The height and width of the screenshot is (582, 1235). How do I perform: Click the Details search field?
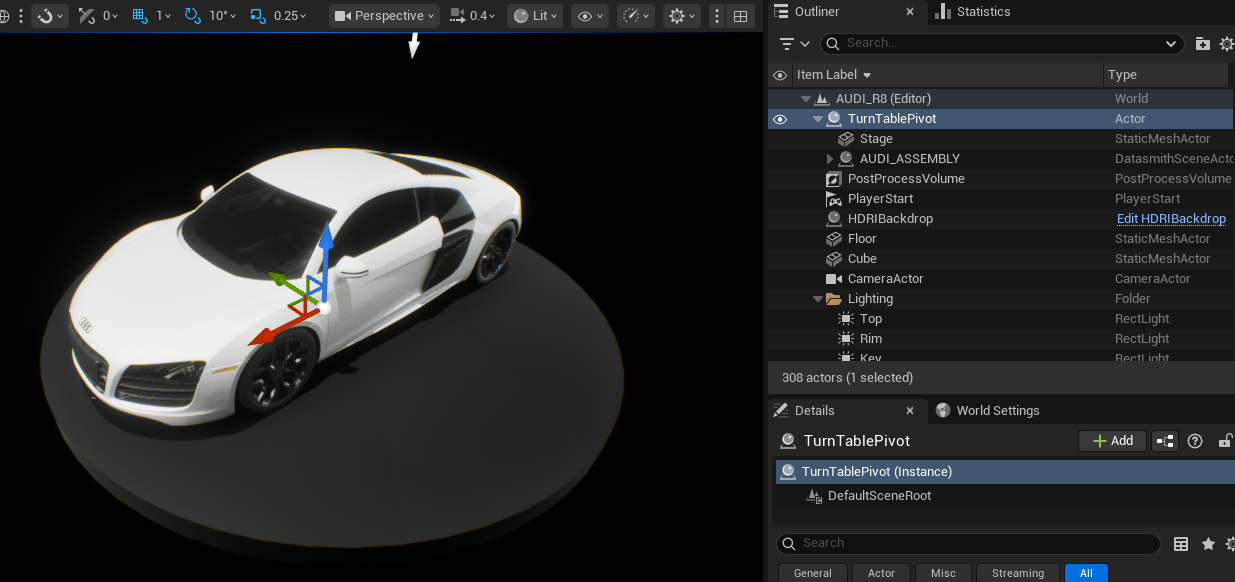pyautogui.click(x=968, y=543)
